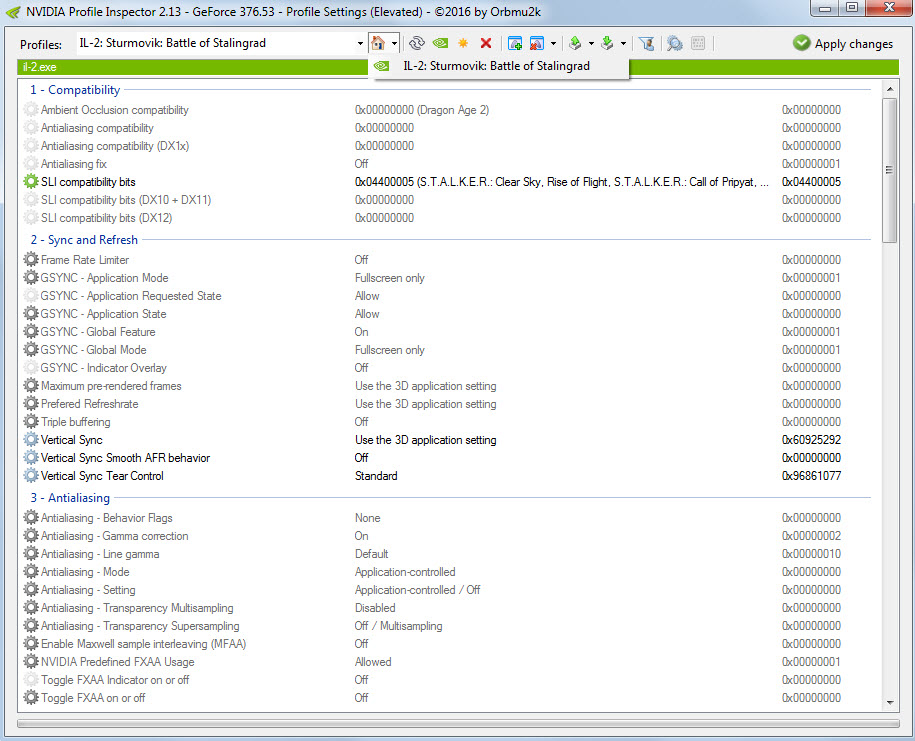
Task: Click gear icon beside Vertical Sync Tear Control
Action: [31, 476]
